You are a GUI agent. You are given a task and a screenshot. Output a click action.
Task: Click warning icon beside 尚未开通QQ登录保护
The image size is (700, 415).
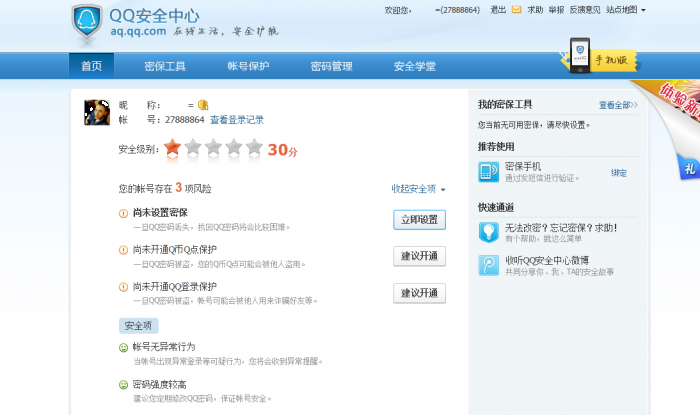coord(124,287)
